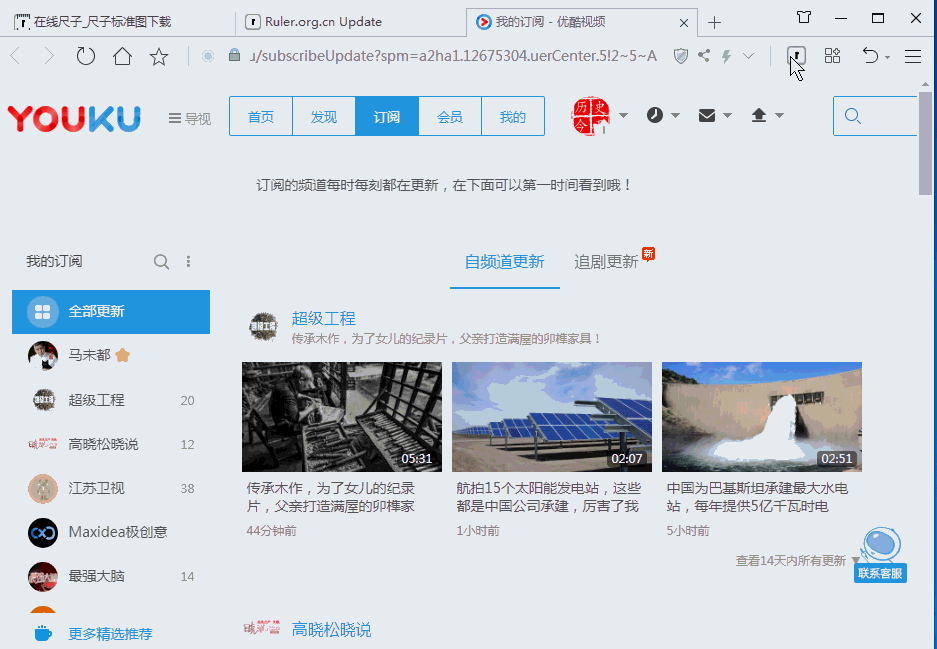Expand the address bar dropdown chevron
937x649 pixels.
pos(748,56)
